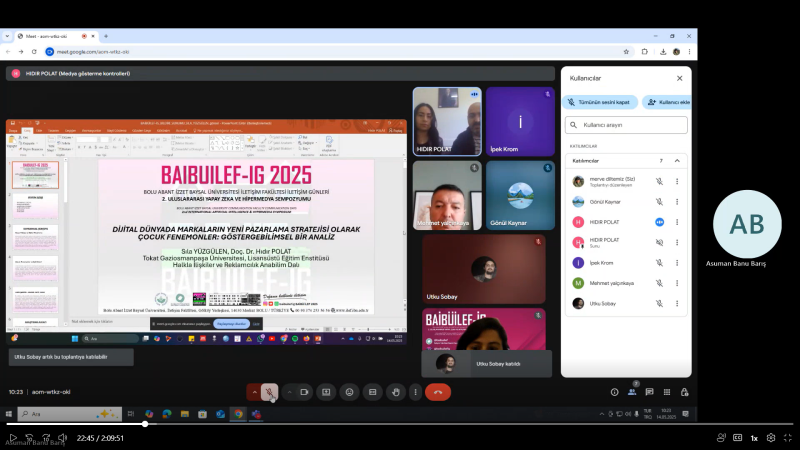Open Chrome downloads icon
This screenshot has width=800, height=450.
(x=663, y=52)
